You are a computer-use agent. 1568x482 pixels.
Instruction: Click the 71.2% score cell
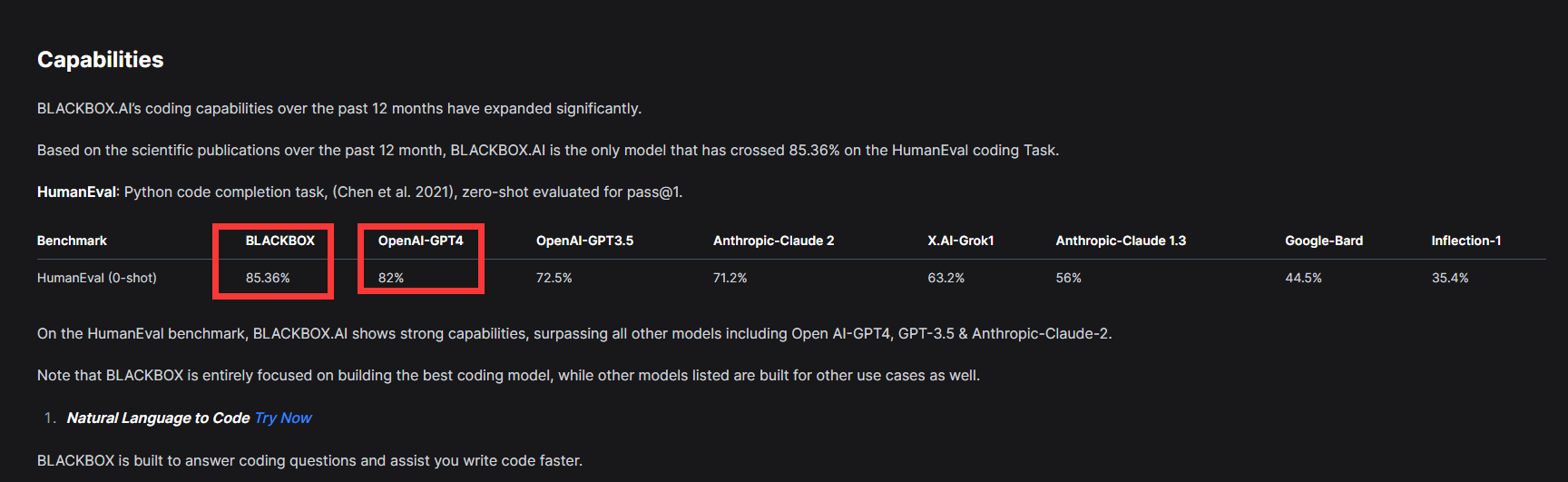tap(730, 278)
